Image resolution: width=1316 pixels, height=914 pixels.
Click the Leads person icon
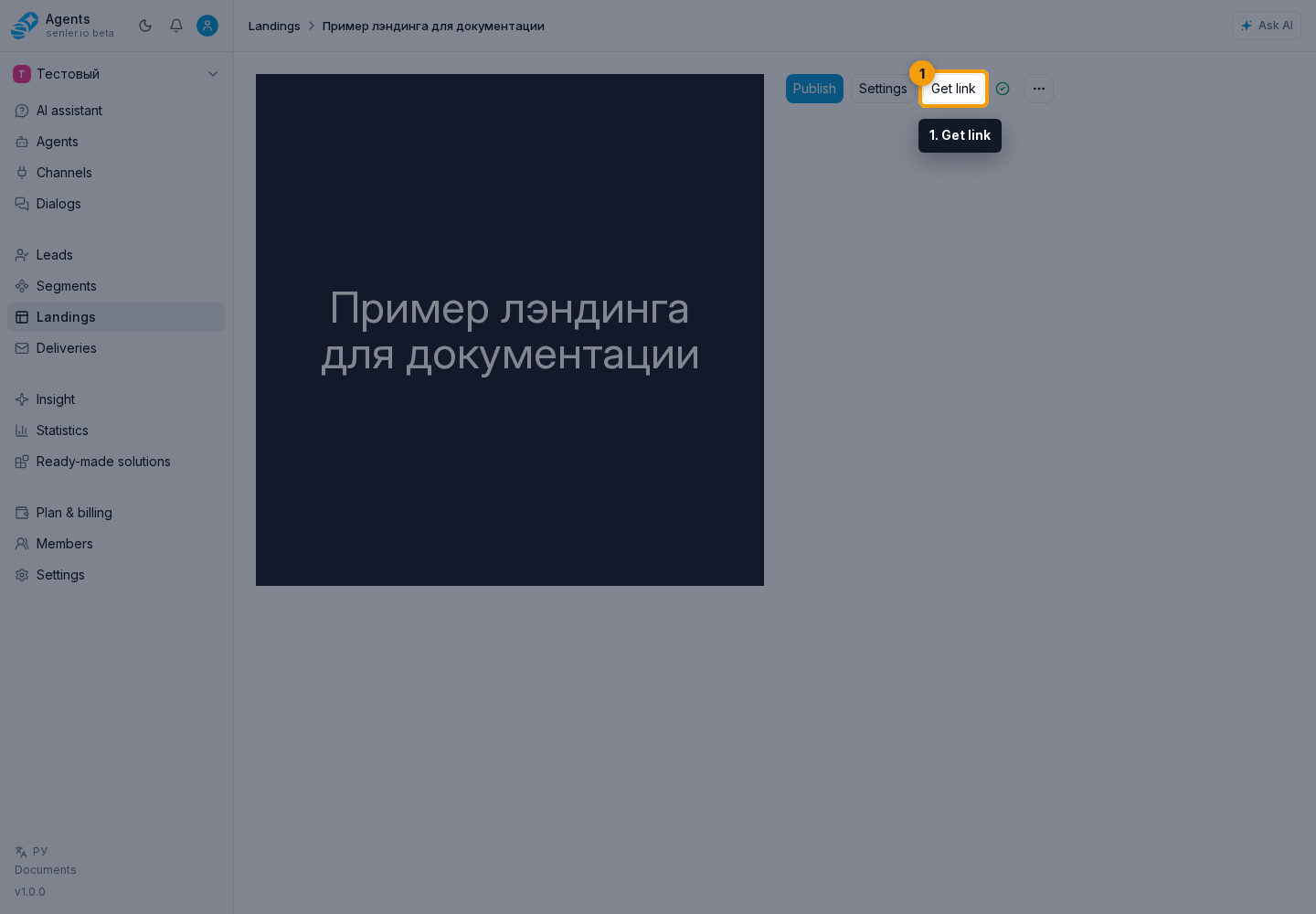click(x=22, y=255)
